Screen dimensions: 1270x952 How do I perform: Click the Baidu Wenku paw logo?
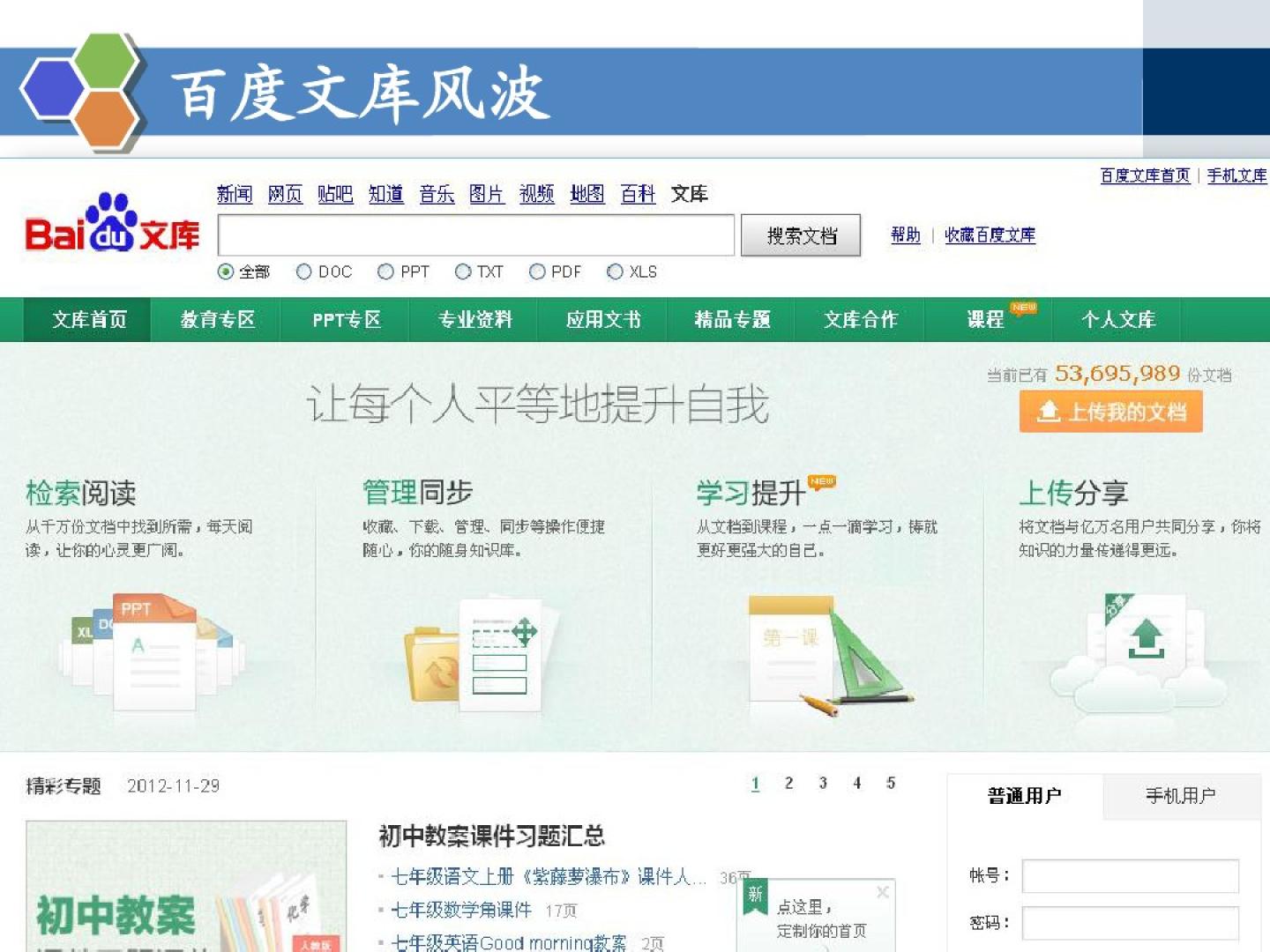pyautogui.click(x=112, y=224)
